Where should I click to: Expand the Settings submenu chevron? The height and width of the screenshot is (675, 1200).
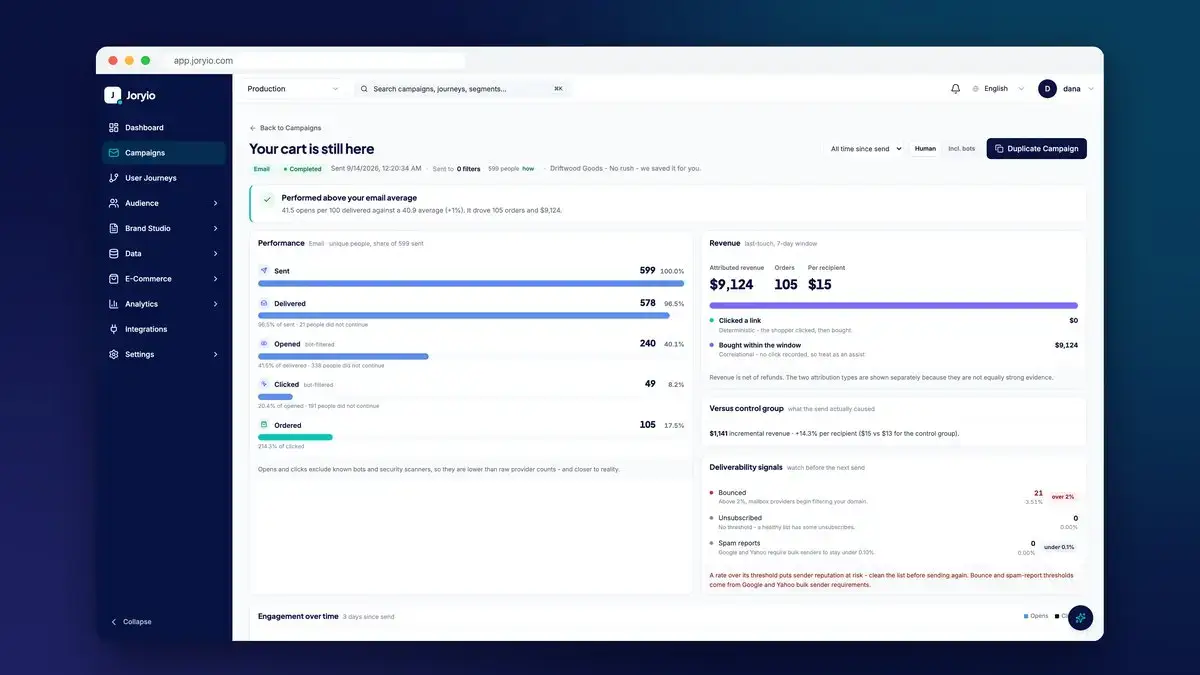[216, 354]
